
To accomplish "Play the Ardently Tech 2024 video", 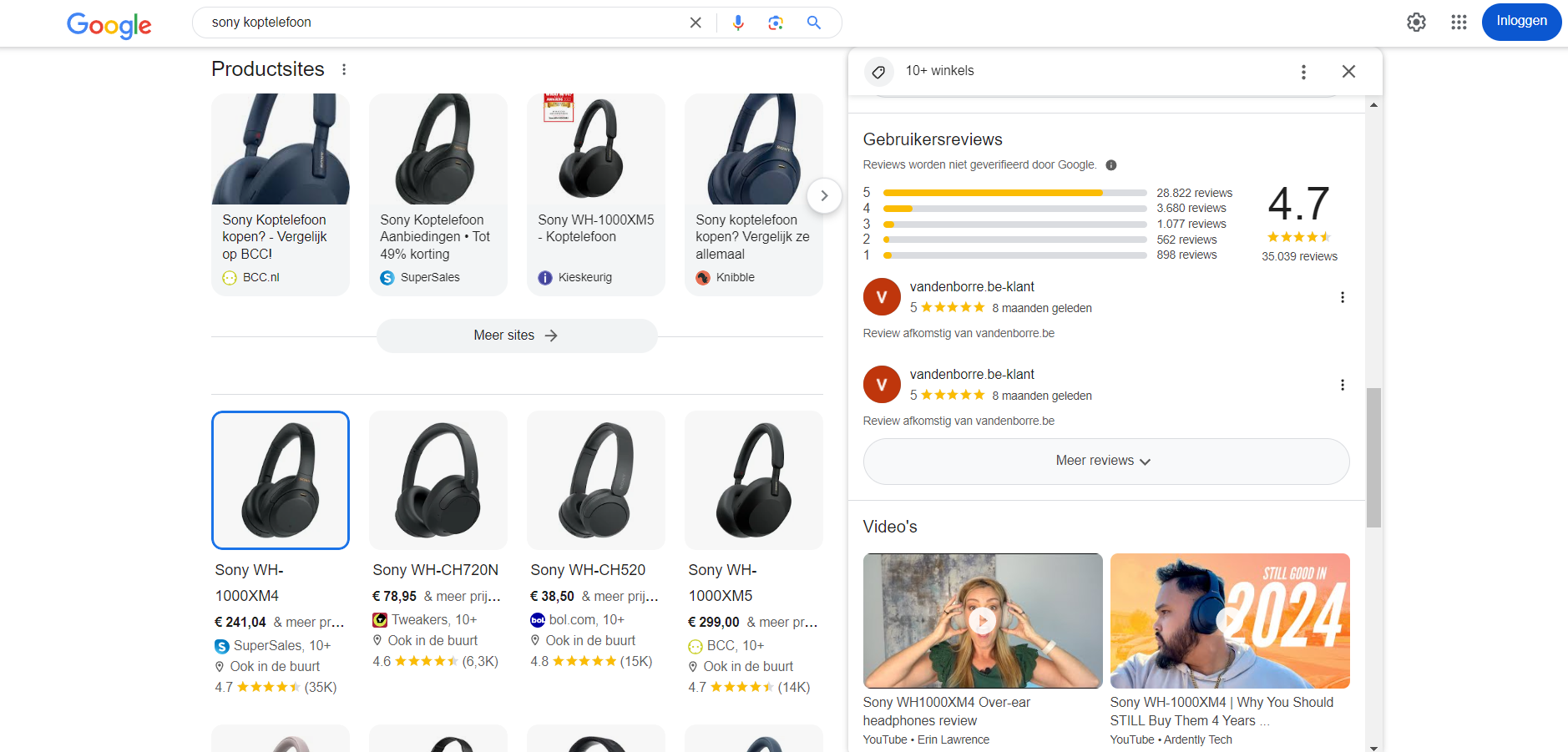I will (1230, 621).
